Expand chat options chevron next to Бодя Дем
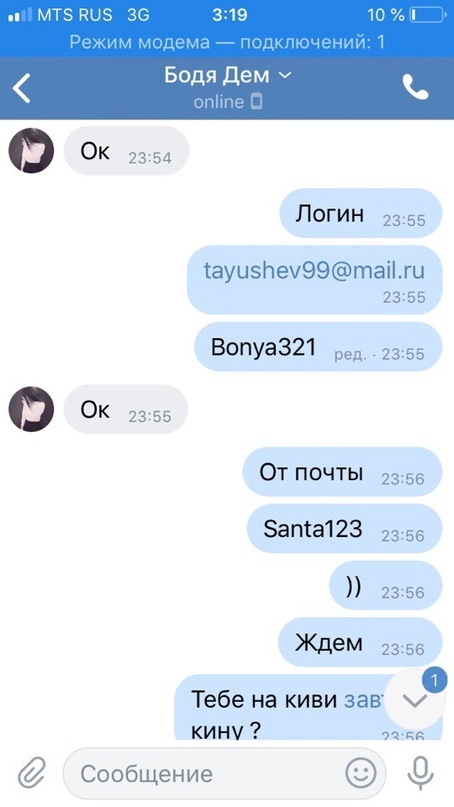This screenshot has height=807, width=454. click(x=285, y=76)
